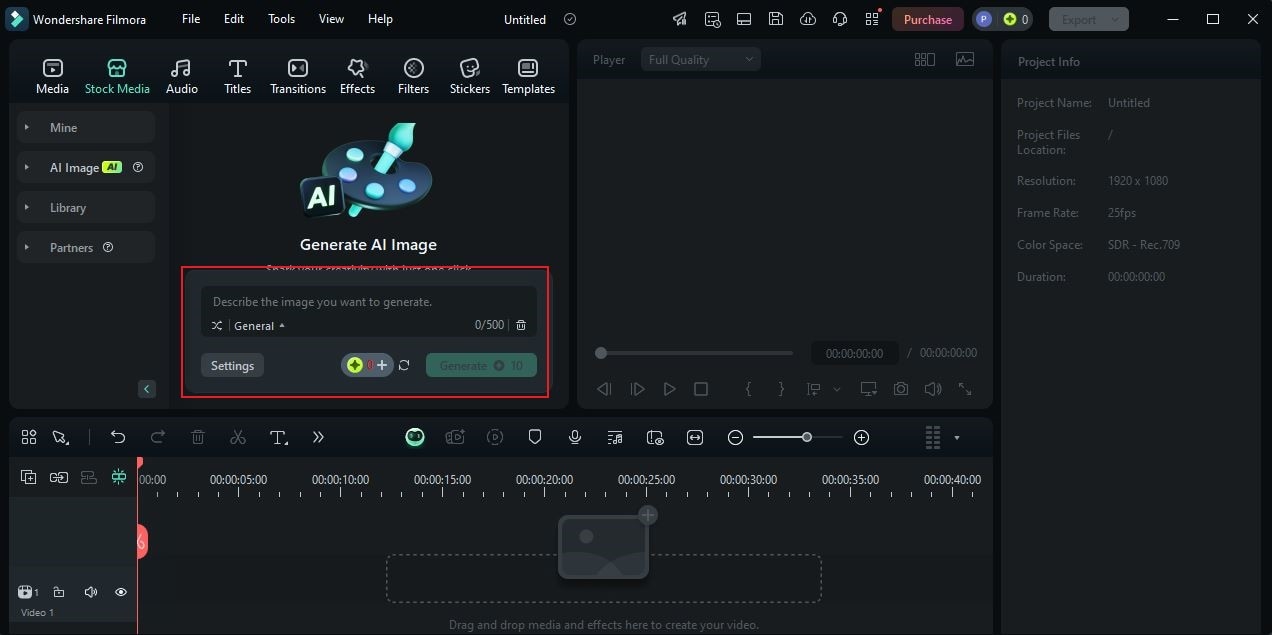1272x635 pixels.
Task: Click the cloud upload icon
Action: tap(808, 19)
